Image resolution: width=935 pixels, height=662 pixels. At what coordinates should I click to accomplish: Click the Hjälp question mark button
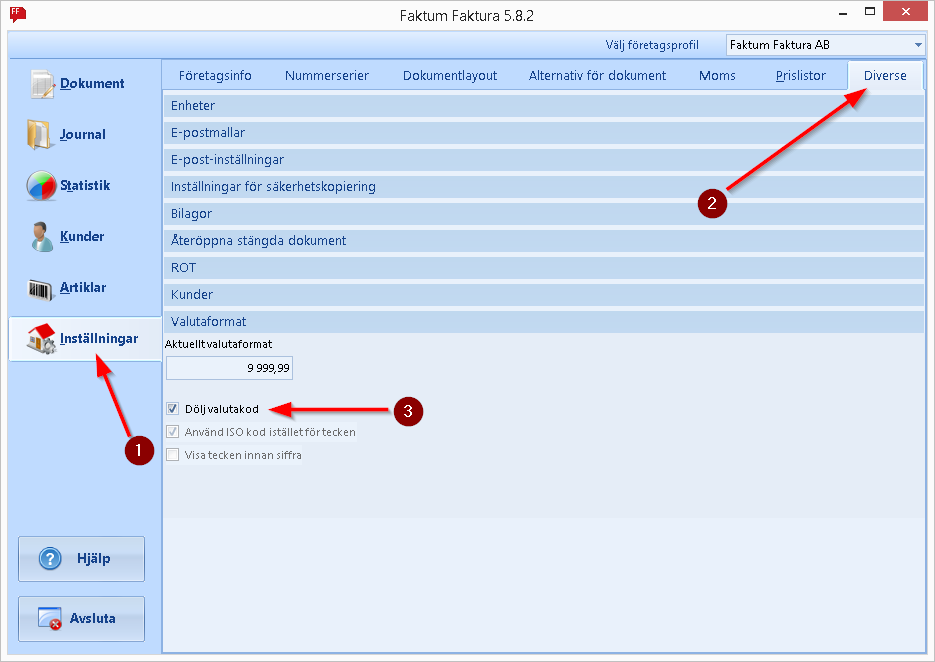tap(82, 559)
